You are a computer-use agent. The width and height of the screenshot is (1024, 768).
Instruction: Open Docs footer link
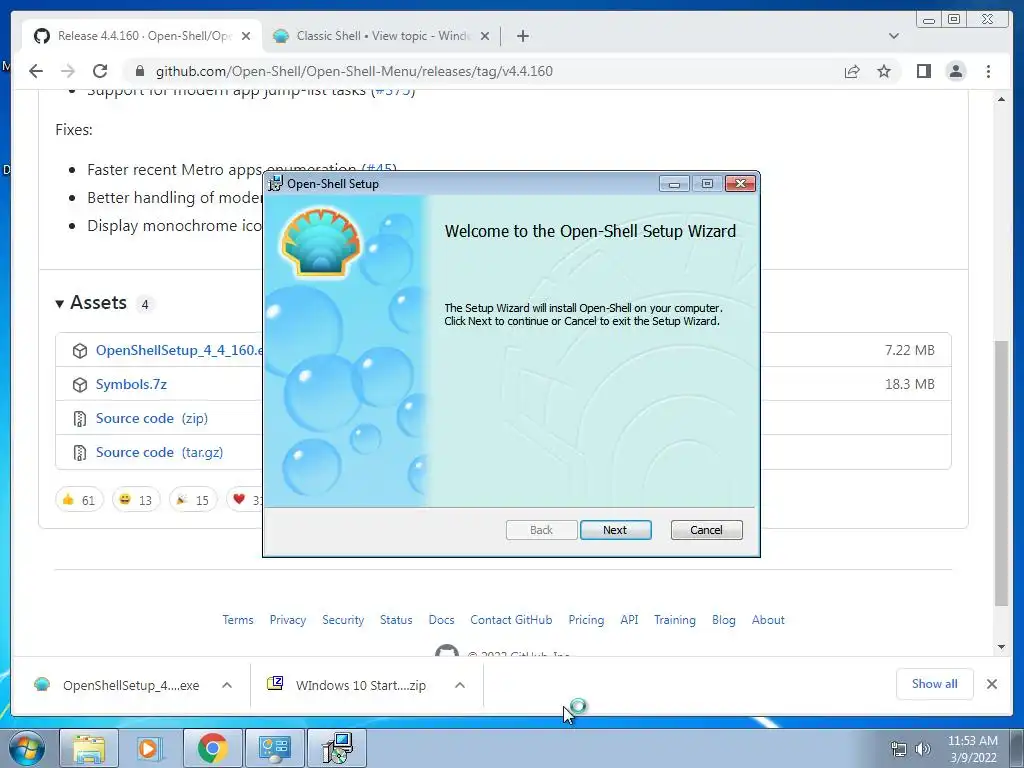[441, 620]
